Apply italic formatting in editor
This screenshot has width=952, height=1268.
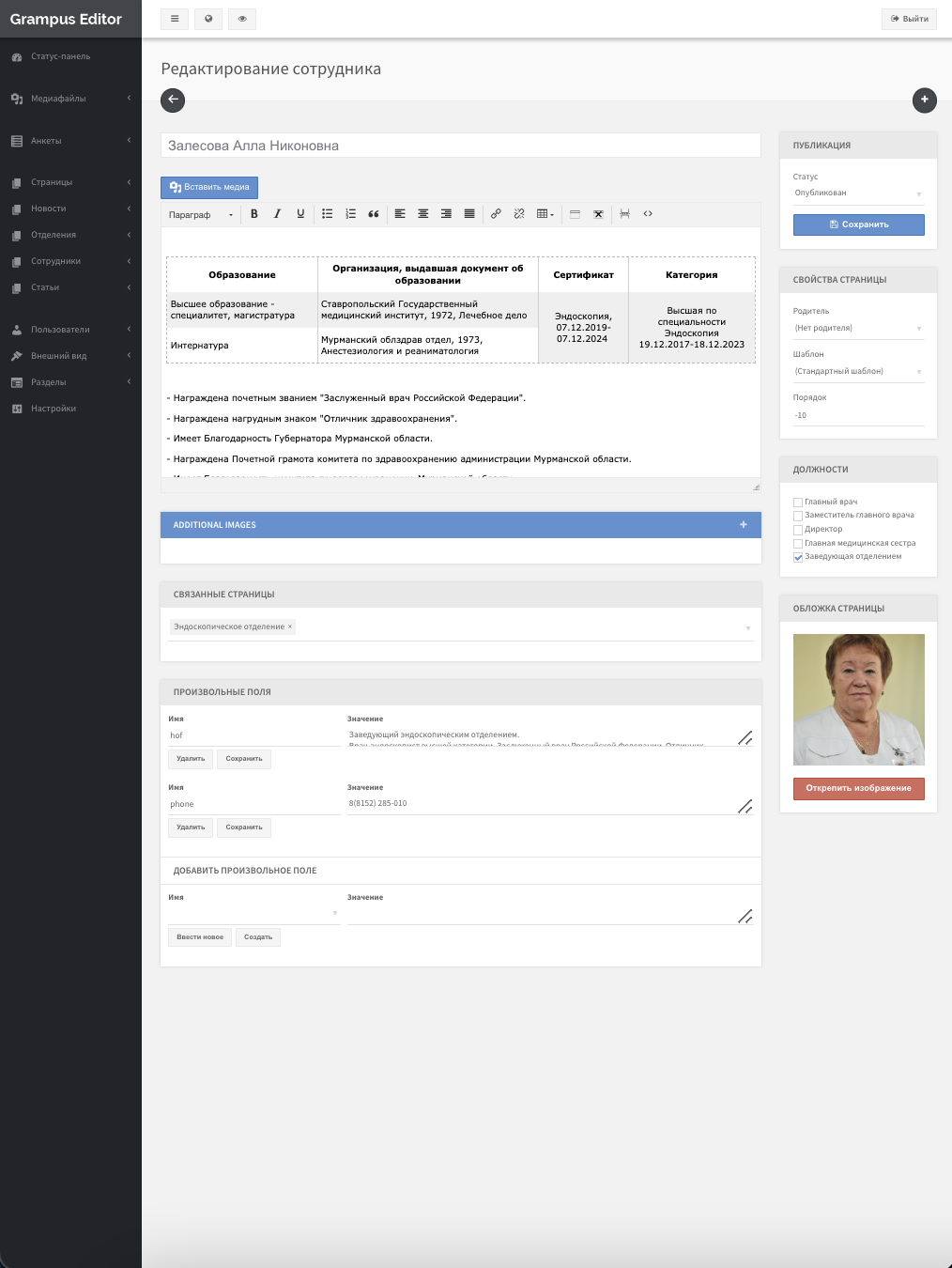277,214
